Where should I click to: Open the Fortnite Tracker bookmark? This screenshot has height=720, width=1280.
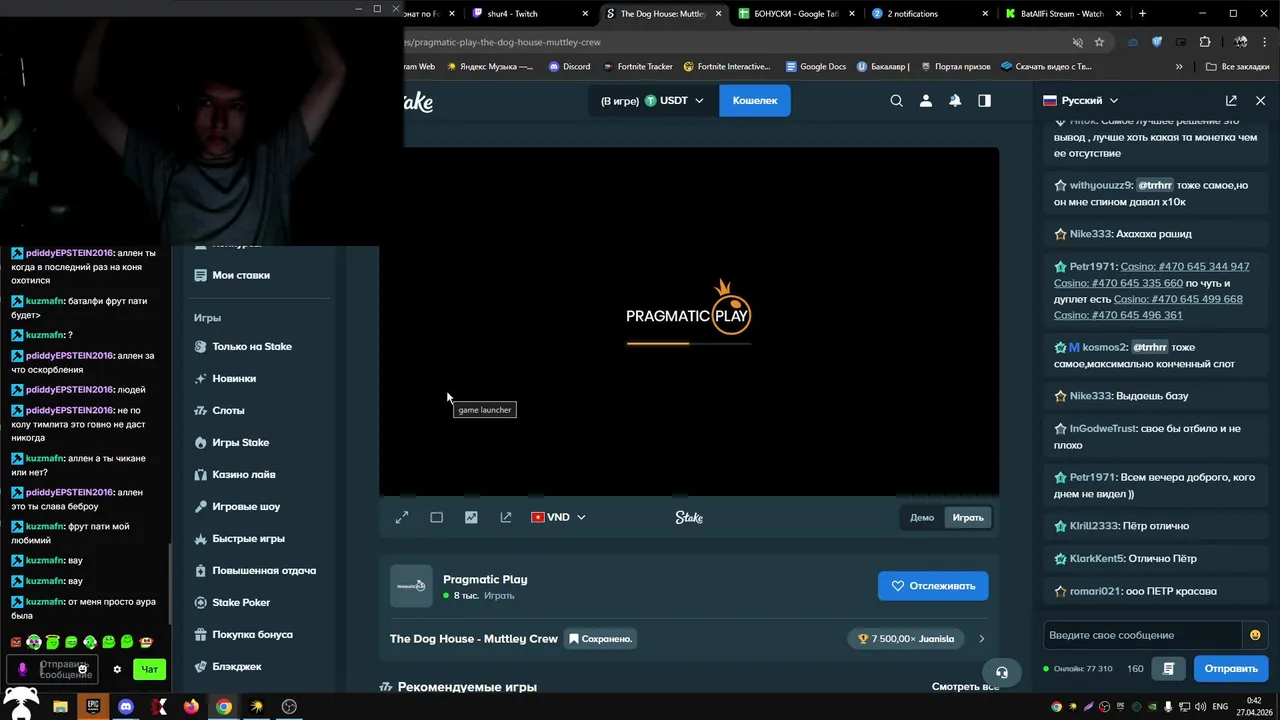(637, 67)
